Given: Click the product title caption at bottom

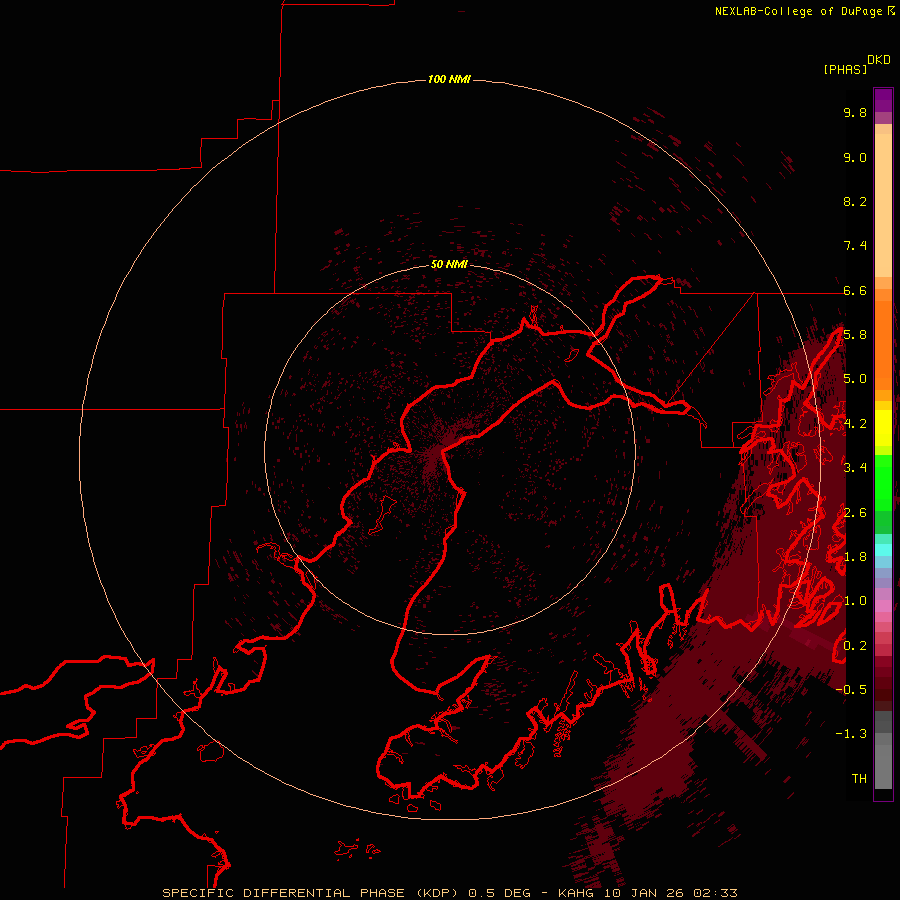Looking at the screenshot, I should [449, 893].
